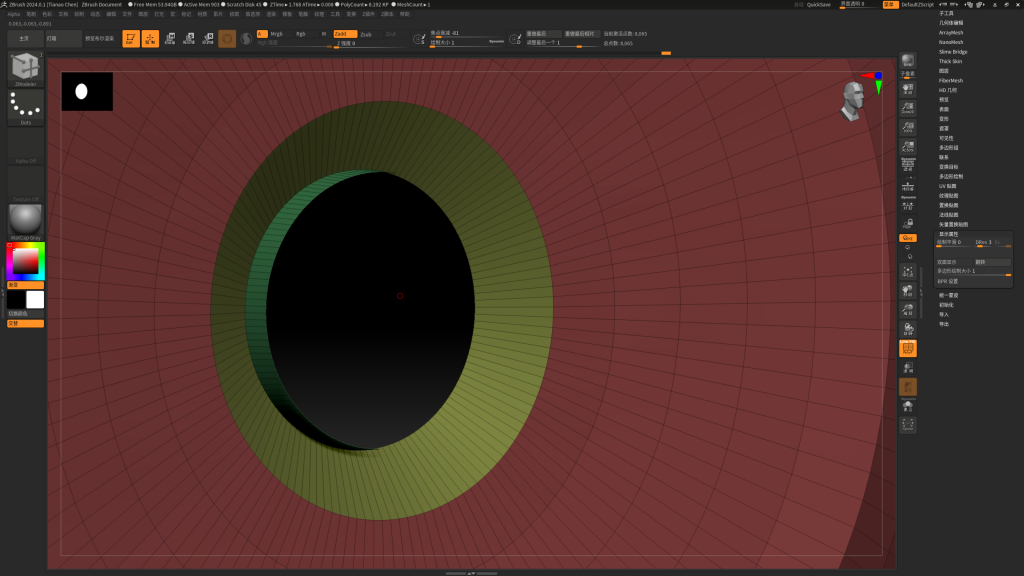Click the QuickSave button
Screen dimensions: 1024x576
pos(818,5)
